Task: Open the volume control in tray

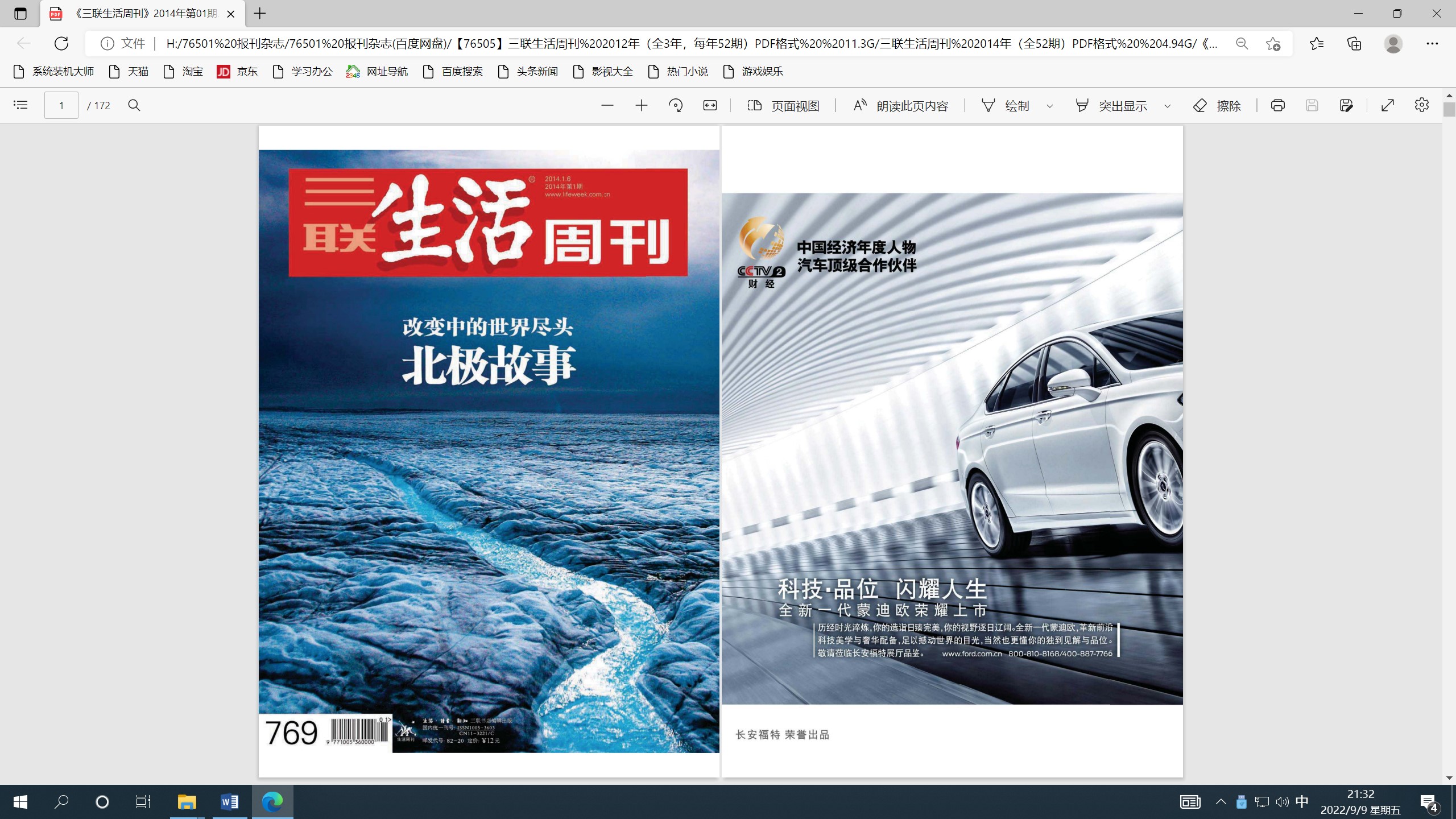Action: 1282,802
